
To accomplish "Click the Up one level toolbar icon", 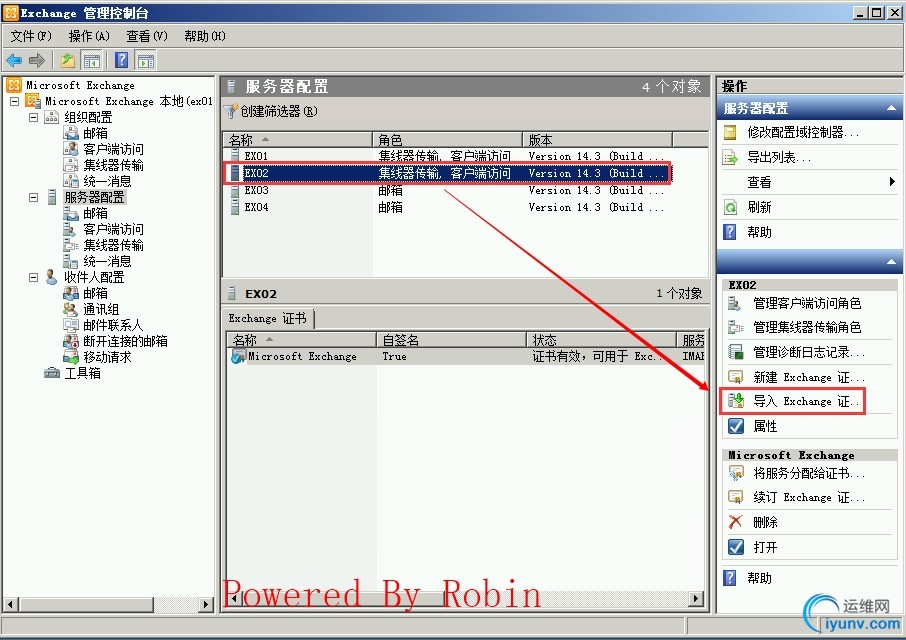I will click(x=68, y=60).
